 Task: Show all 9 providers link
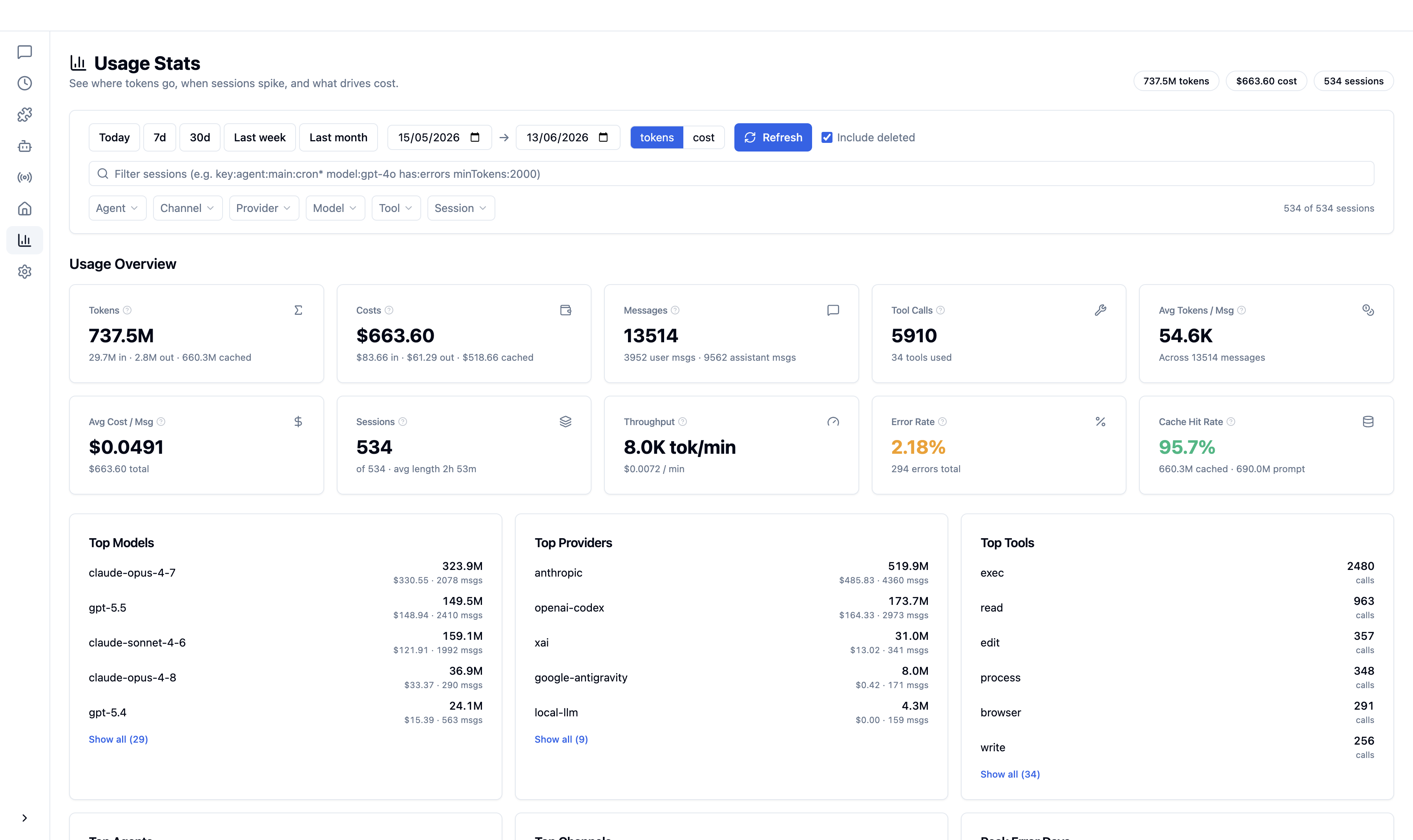pyautogui.click(x=561, y=739)
